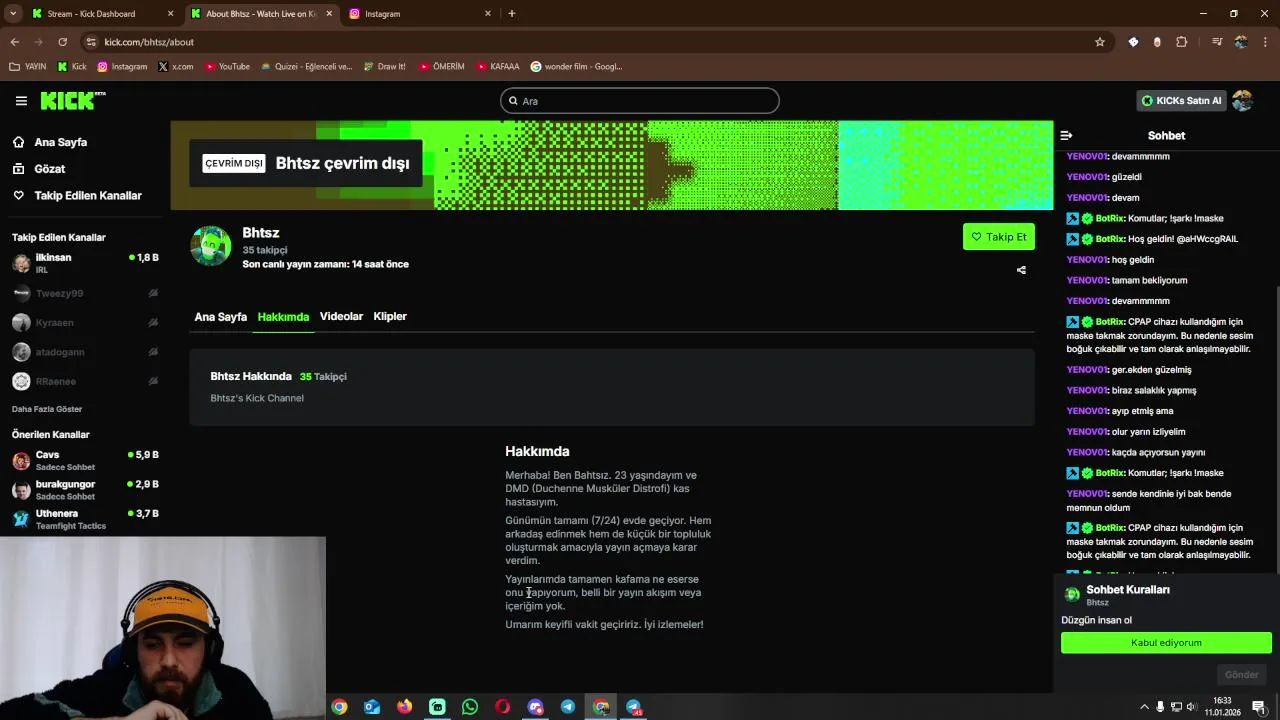Open new browser tab plus button
This screenshot has height=720, width=1280.
511,13
